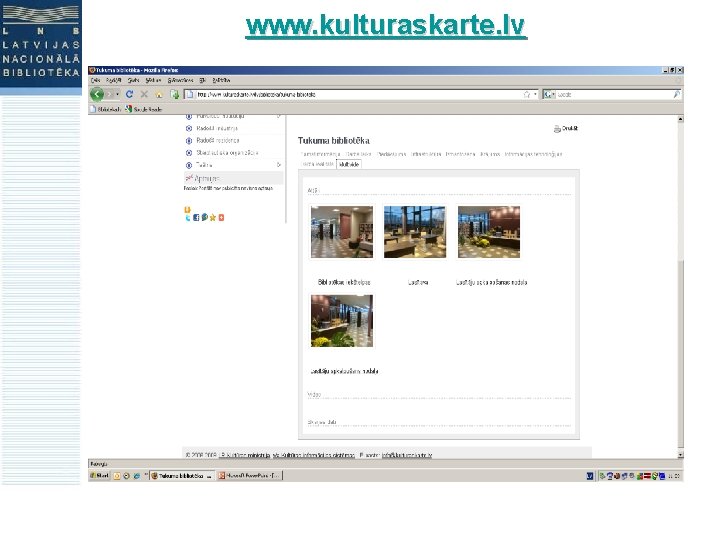Click the first quick launch icon after Start
The width and height of the screenshot is (720, 540).
tap(117, 476)
